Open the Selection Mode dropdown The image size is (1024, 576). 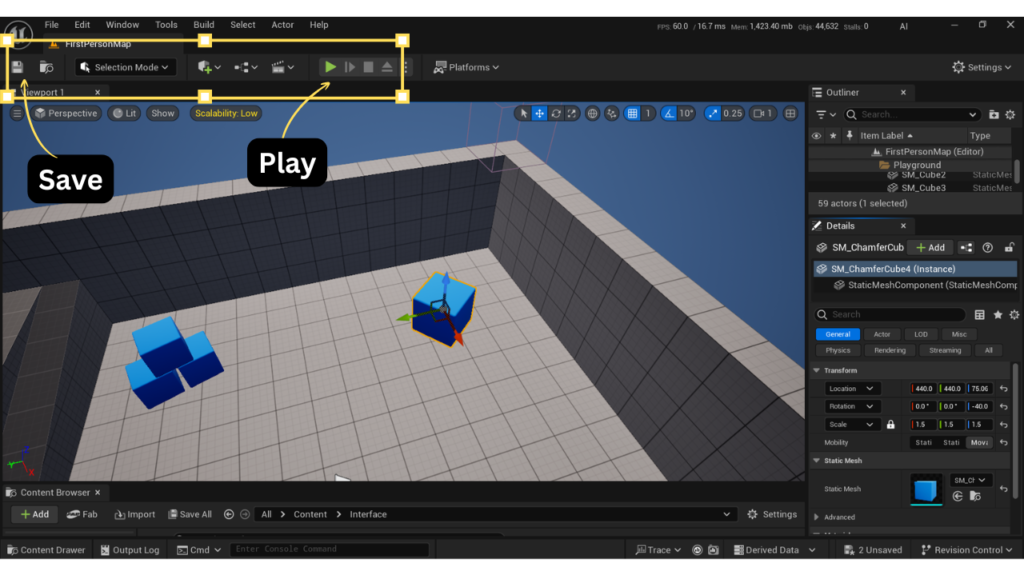pyautogui.click(x=124, y=67)
